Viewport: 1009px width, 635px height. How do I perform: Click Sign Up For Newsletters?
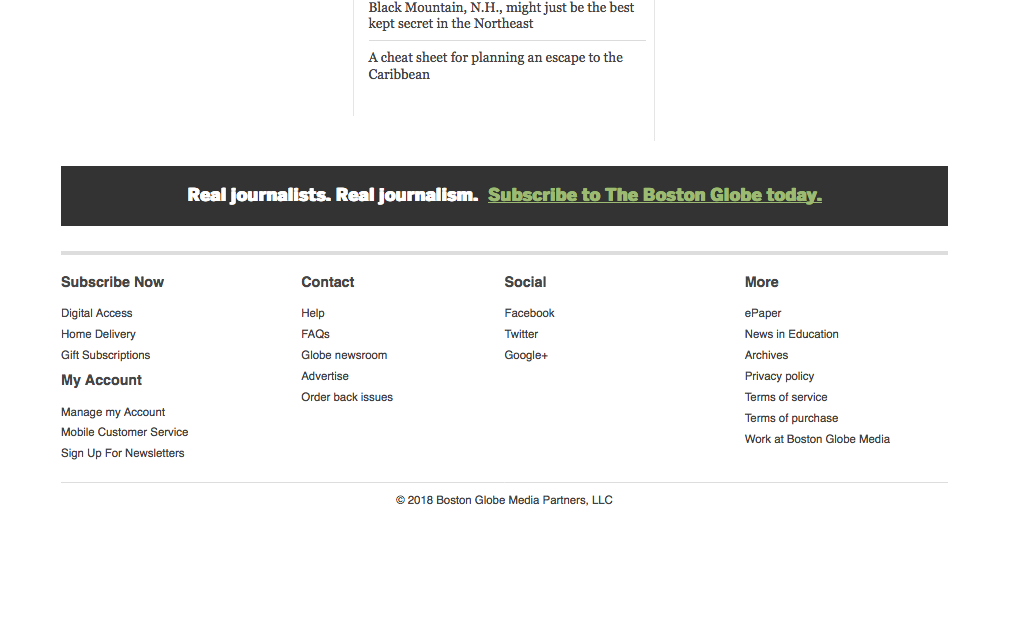click(x=123, y=454)
